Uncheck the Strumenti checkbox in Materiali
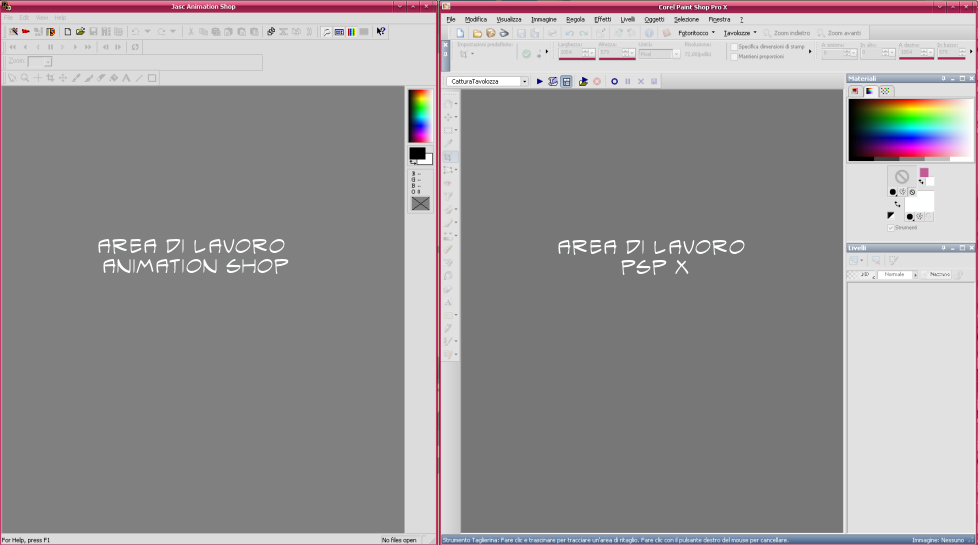 (x=891, y=228)
